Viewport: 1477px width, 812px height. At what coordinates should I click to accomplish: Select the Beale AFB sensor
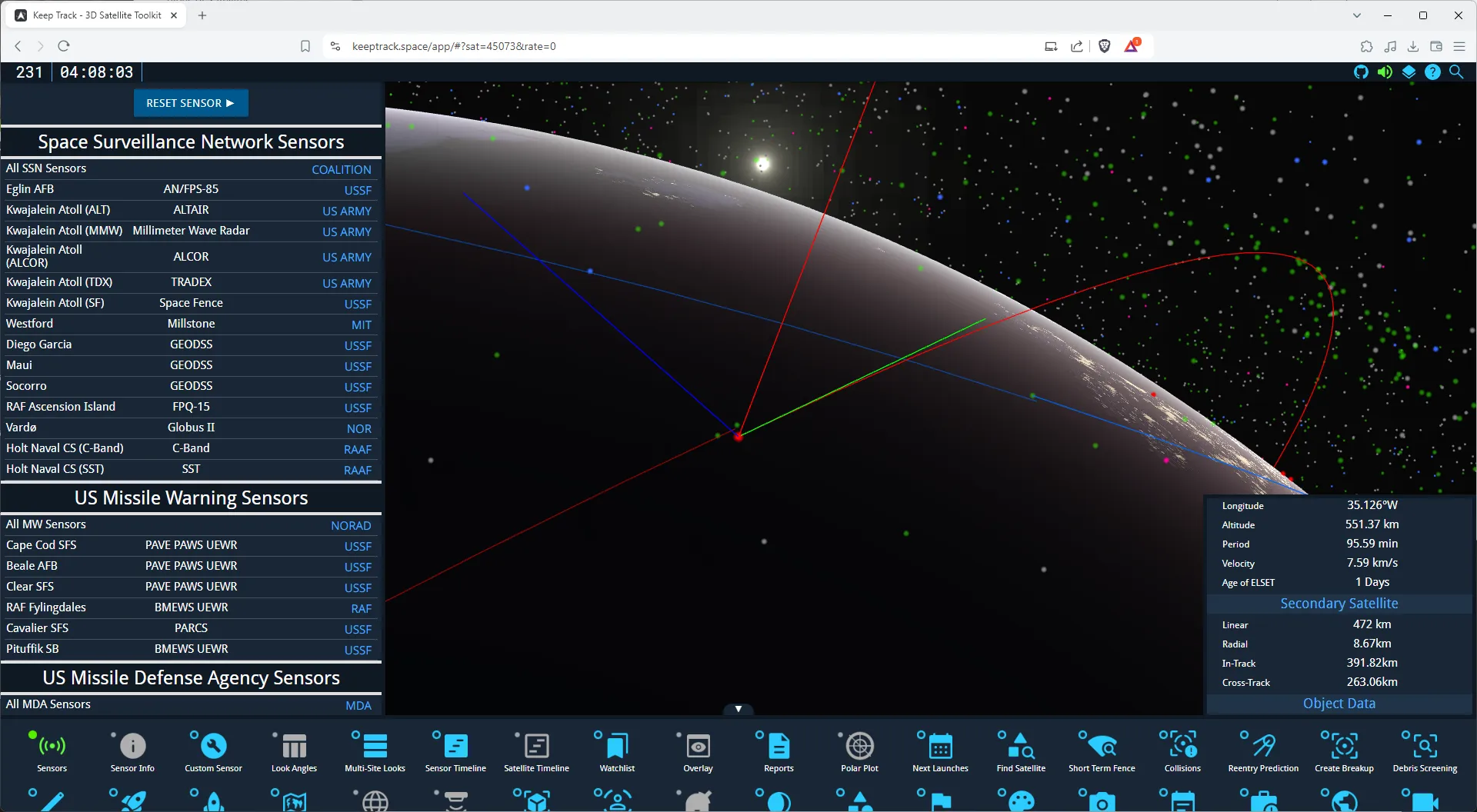pos(189,566)
